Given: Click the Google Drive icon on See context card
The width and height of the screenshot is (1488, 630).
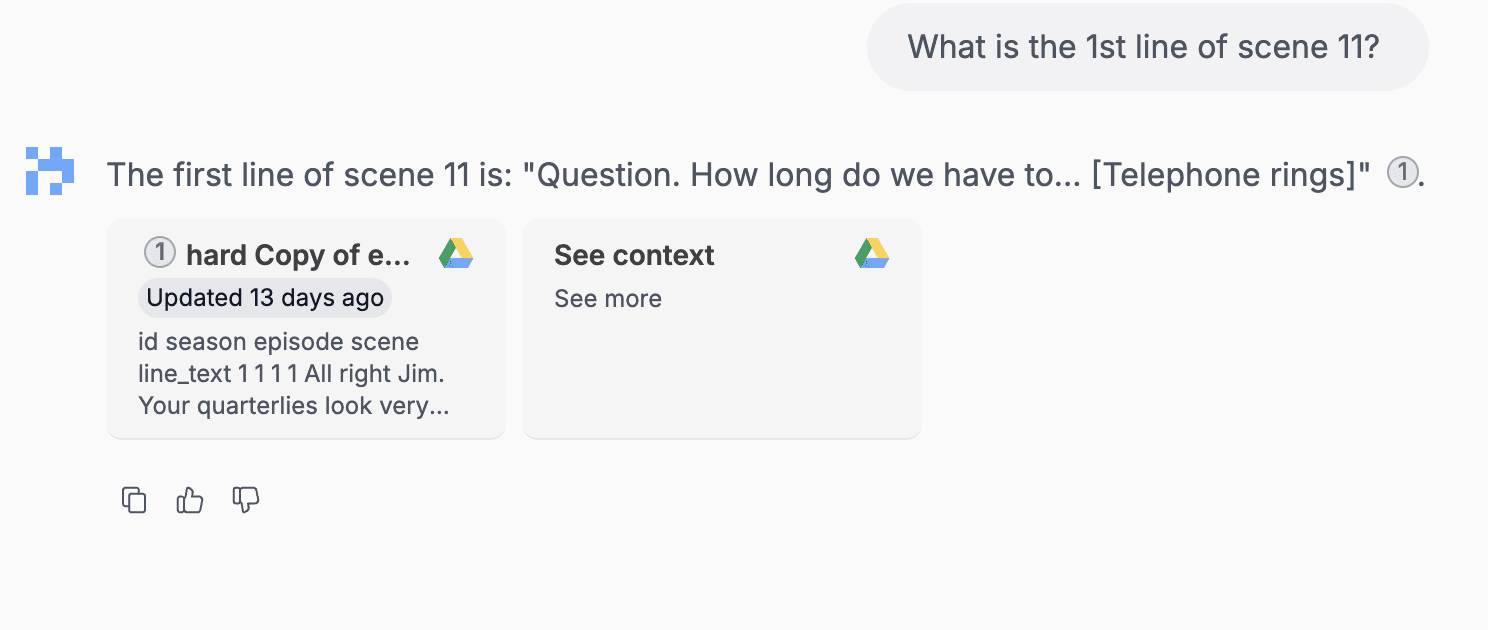Looking at the screenshot, I should pyautogui.click(x=872, y=254).
